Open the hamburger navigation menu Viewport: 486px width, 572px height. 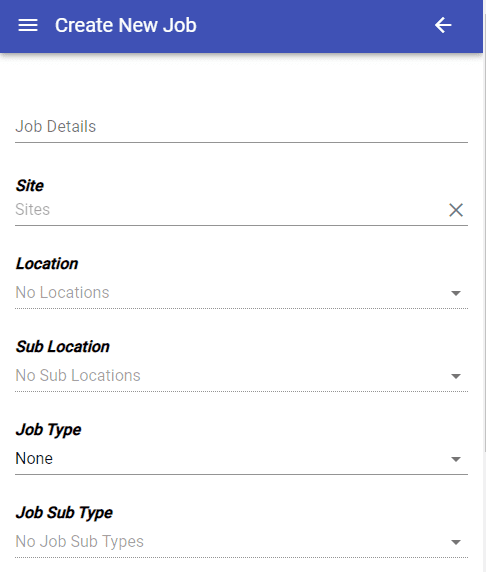coord(28,25)
